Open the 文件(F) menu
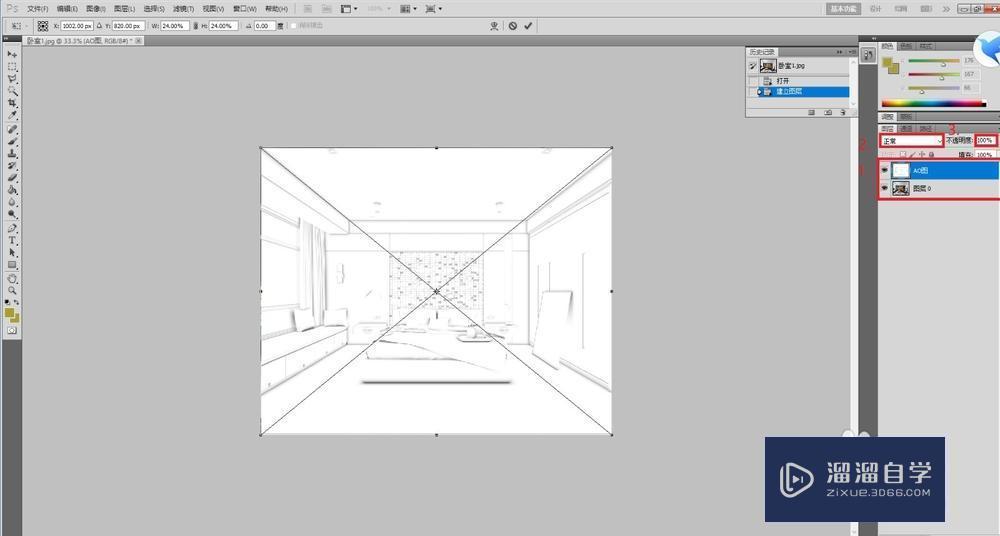Screen dimensions: 1000x536 38,9
